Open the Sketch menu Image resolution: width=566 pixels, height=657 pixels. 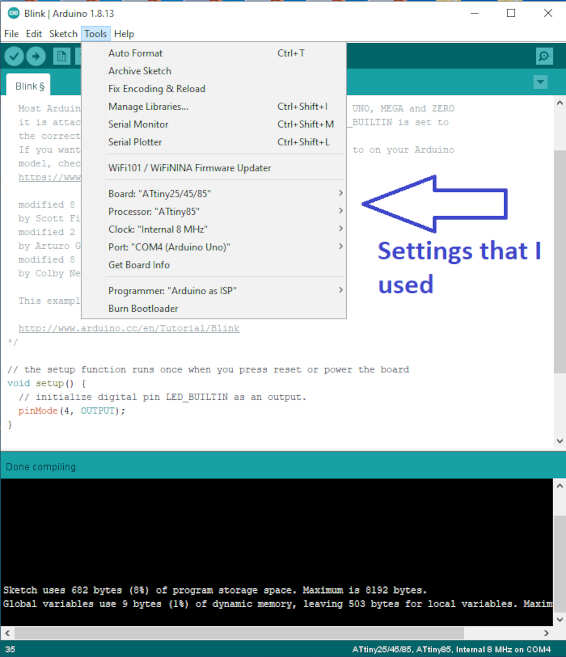coord(63,34)
